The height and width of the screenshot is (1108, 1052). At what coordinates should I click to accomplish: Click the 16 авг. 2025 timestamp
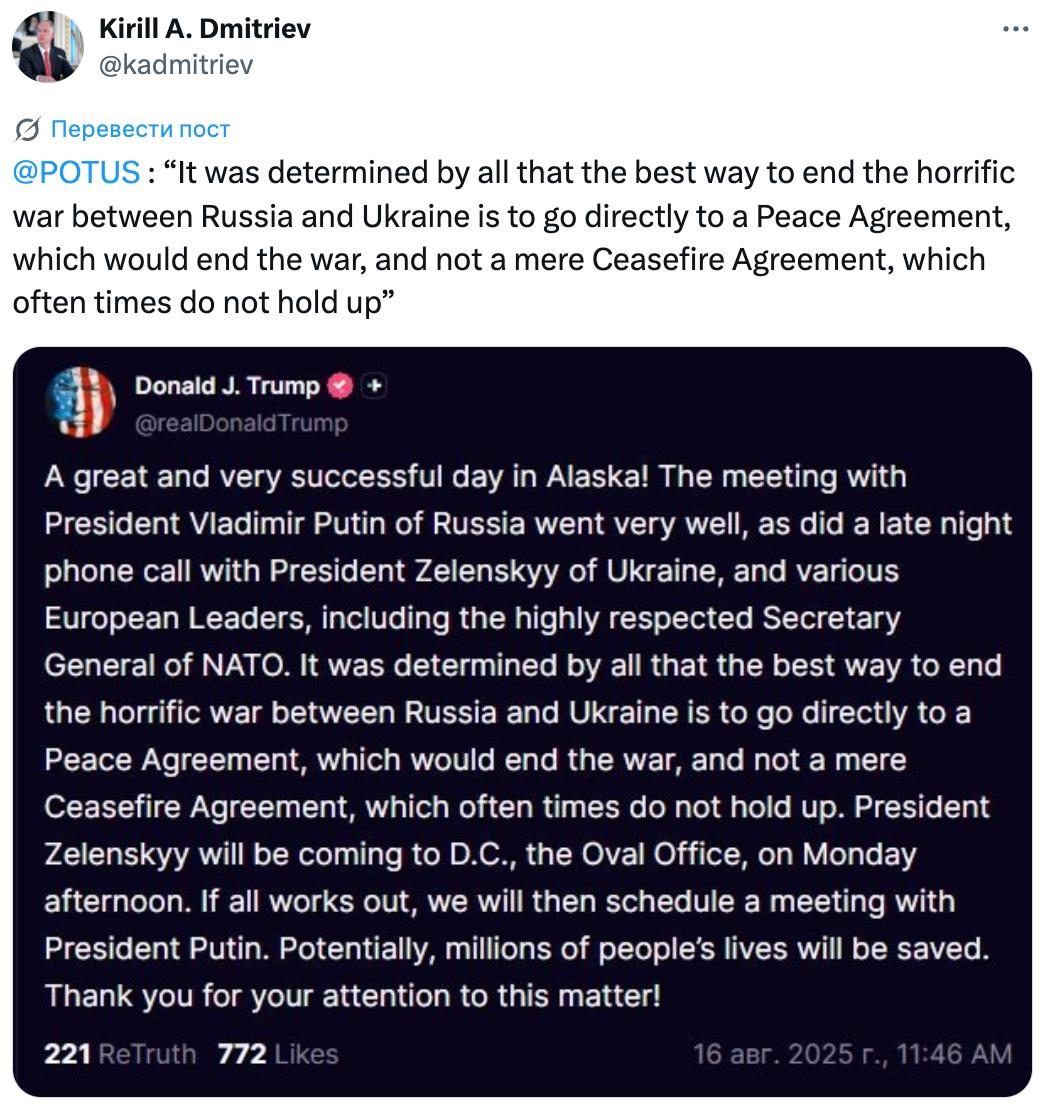coord(852,1054)
